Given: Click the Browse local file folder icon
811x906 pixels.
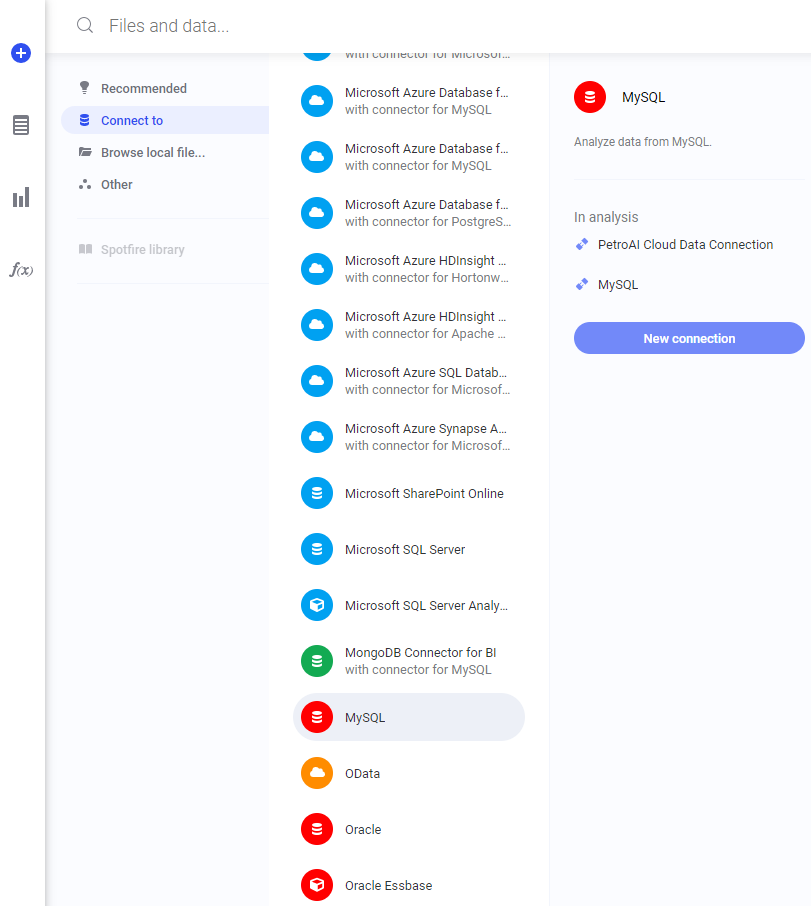Looking at the screenshot, I should pyautogui.click(x=85, y=152).
